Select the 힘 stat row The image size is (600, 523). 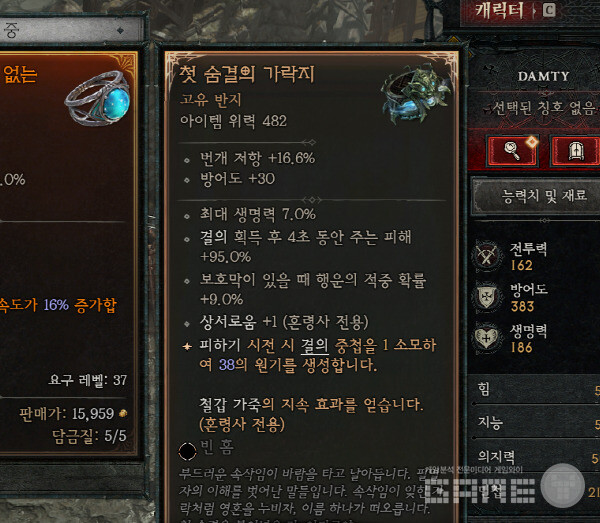click(x=536, y=390)
